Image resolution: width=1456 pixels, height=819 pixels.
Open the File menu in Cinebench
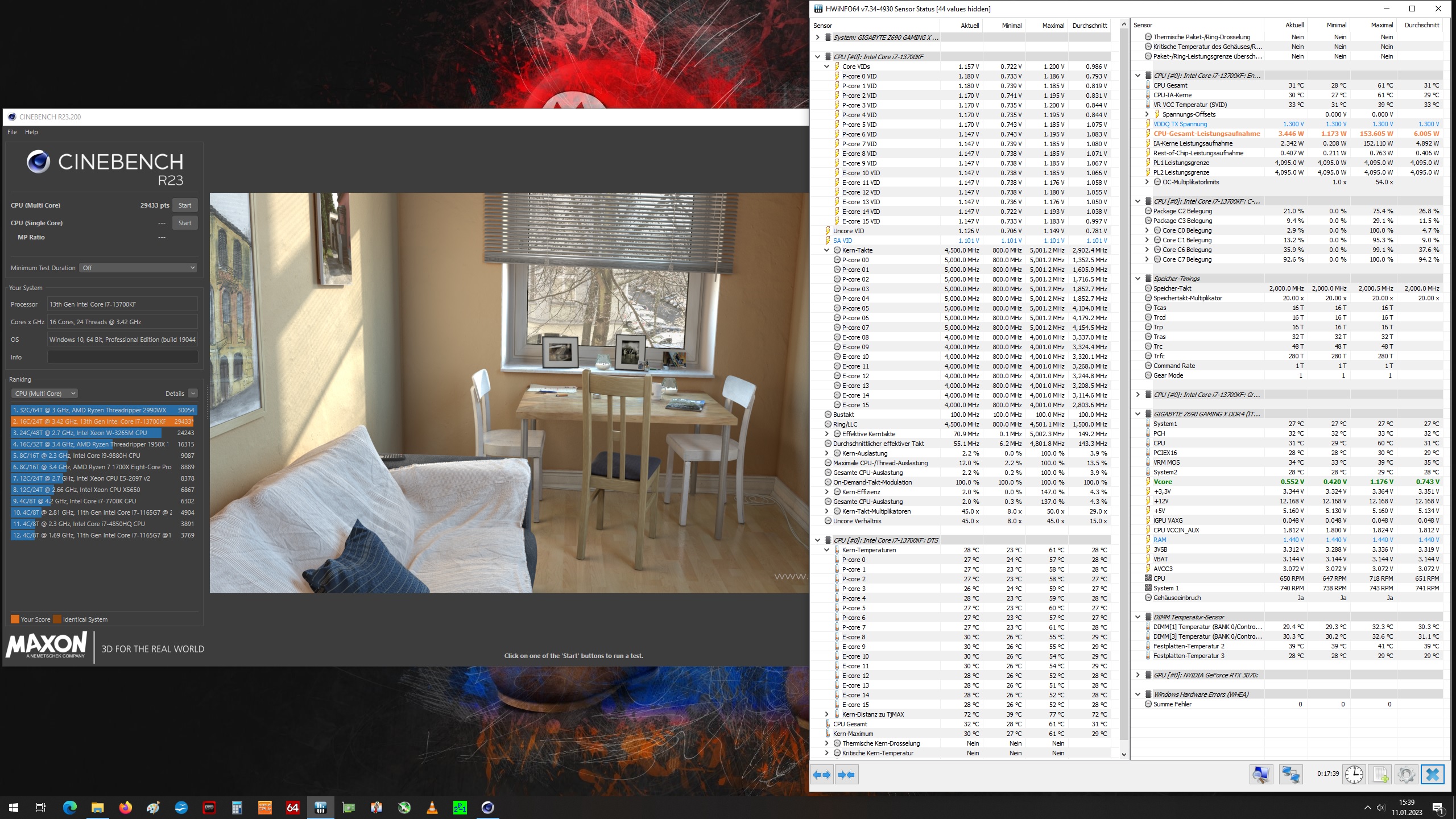pyautogui.click(x=11, y=131)
